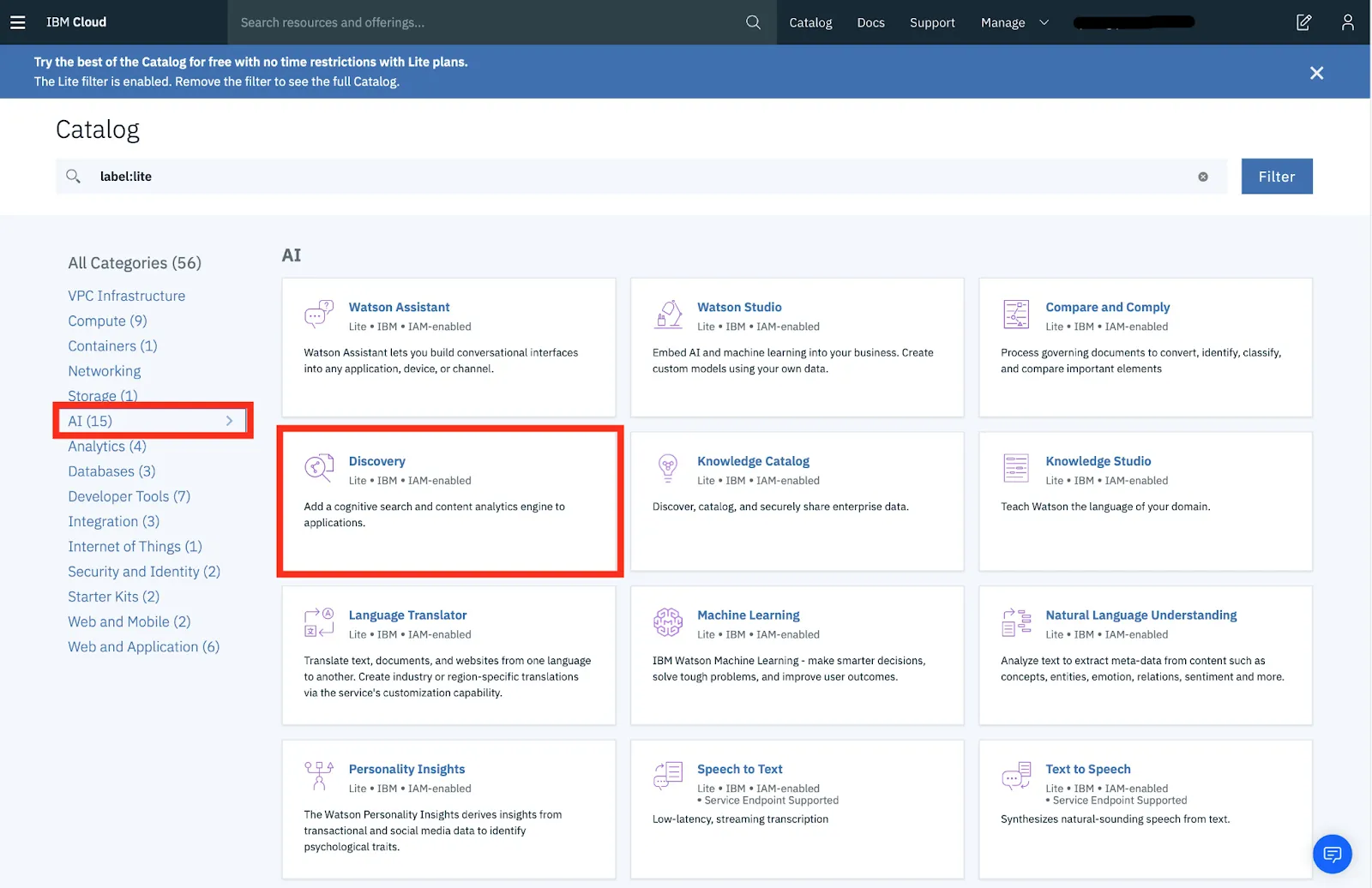Open the chat support bubble button
The height and width of the screenshot is (888, 1372).
pyautogui.click(x=1332, y=854)
